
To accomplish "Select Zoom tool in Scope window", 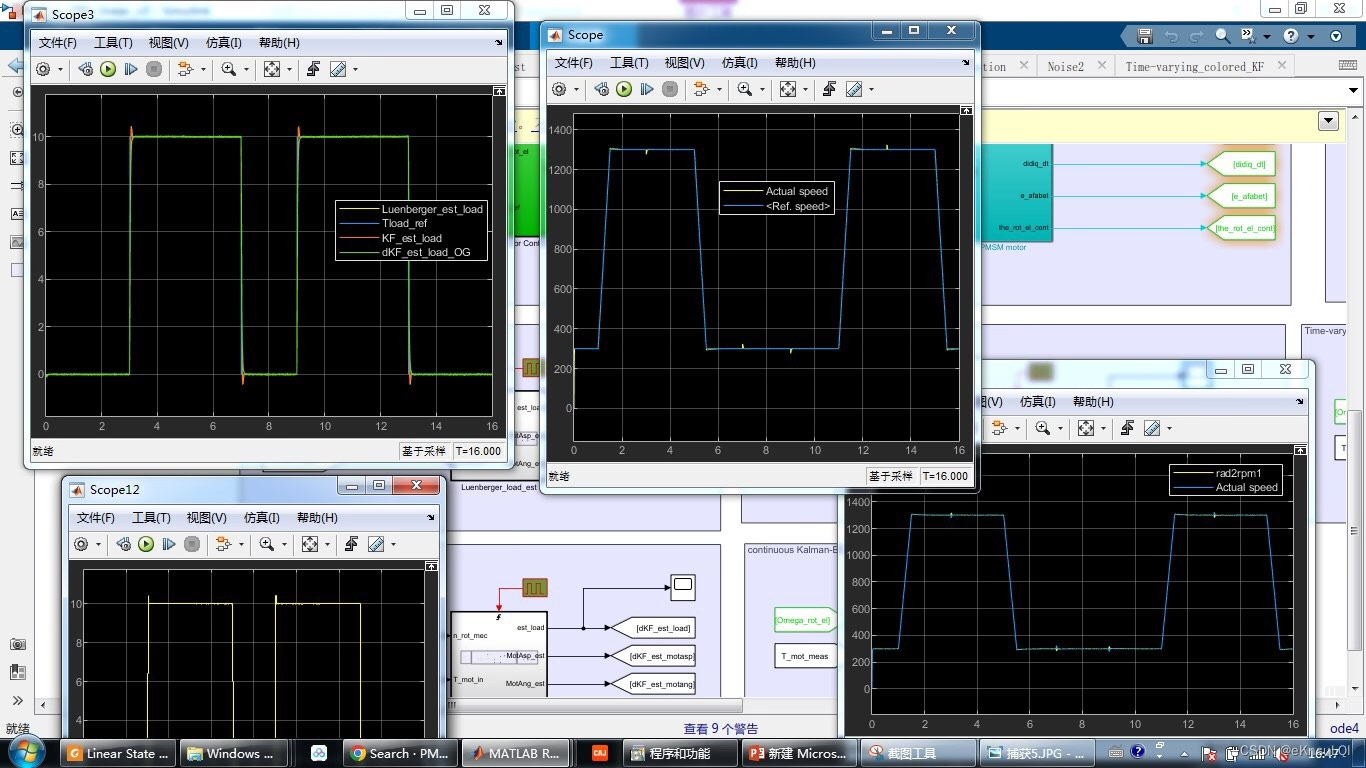I will click(745, 89).
